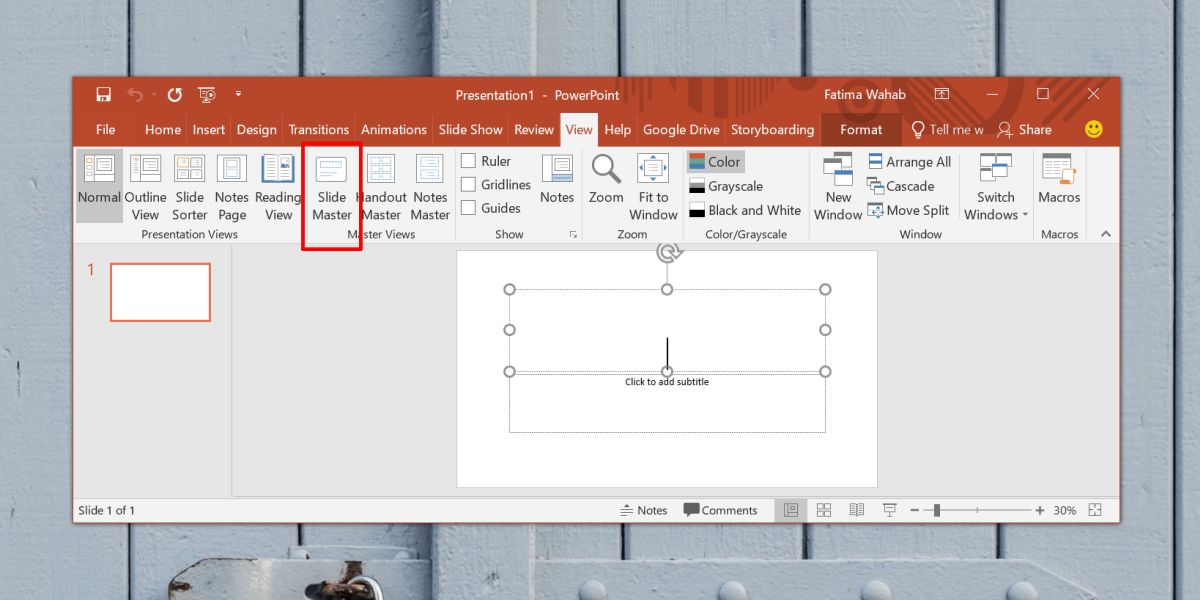Open the Storyboarding tab
Viewport: 1200px width, 600px height.
coord(772,129)
